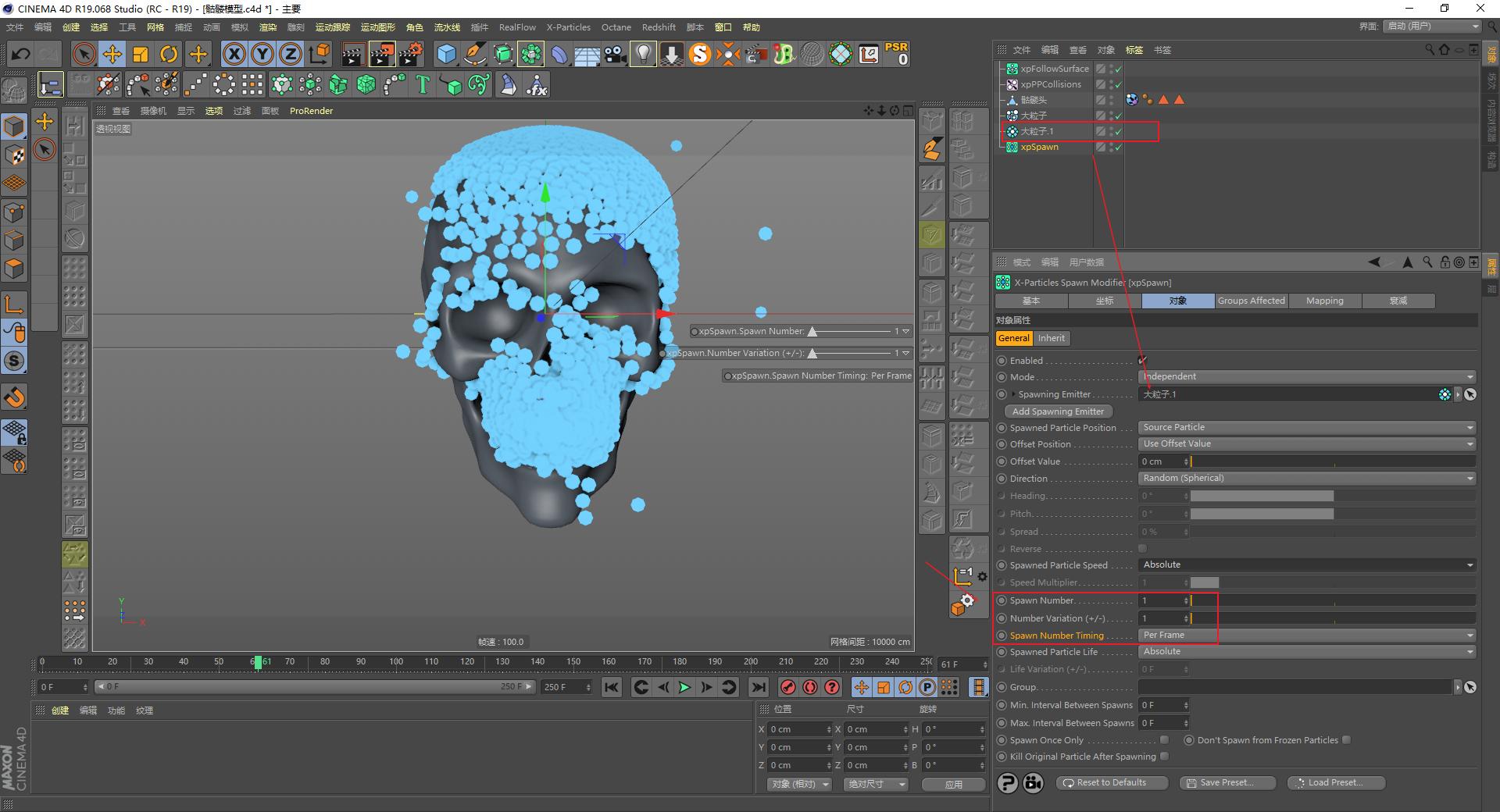Open the Cube primitive tool
Image resolution: width=1500 pixels, height=812 pixels.
click(x=446, y=55)
